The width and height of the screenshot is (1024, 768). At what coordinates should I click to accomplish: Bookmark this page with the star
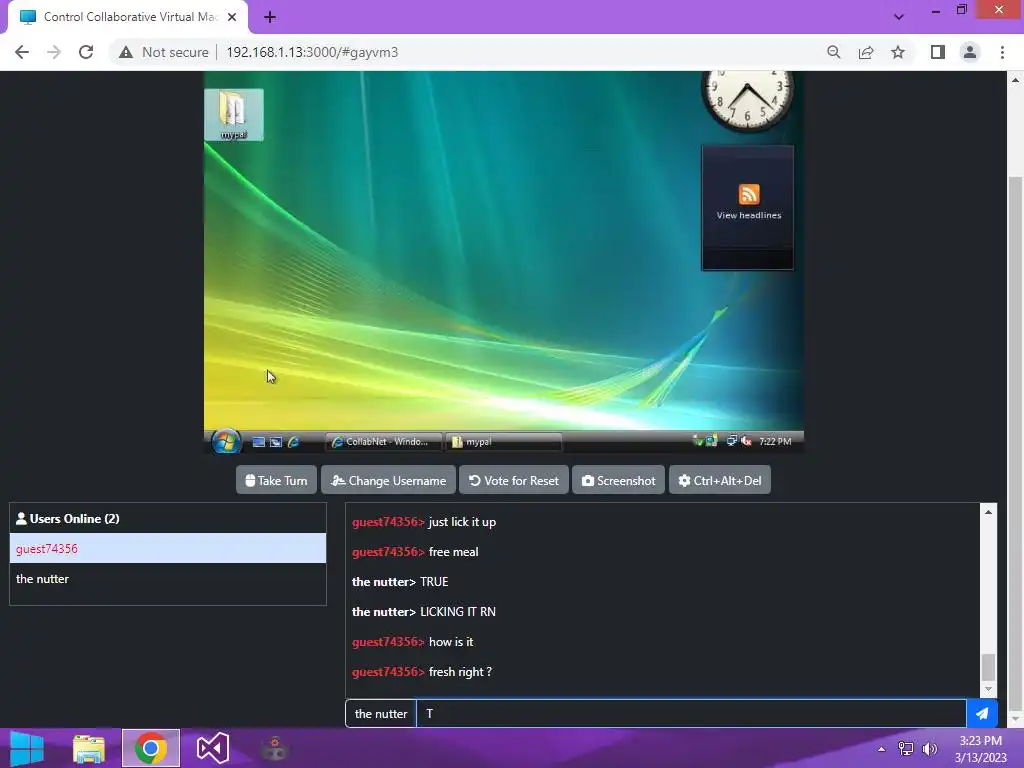[898, 52]
